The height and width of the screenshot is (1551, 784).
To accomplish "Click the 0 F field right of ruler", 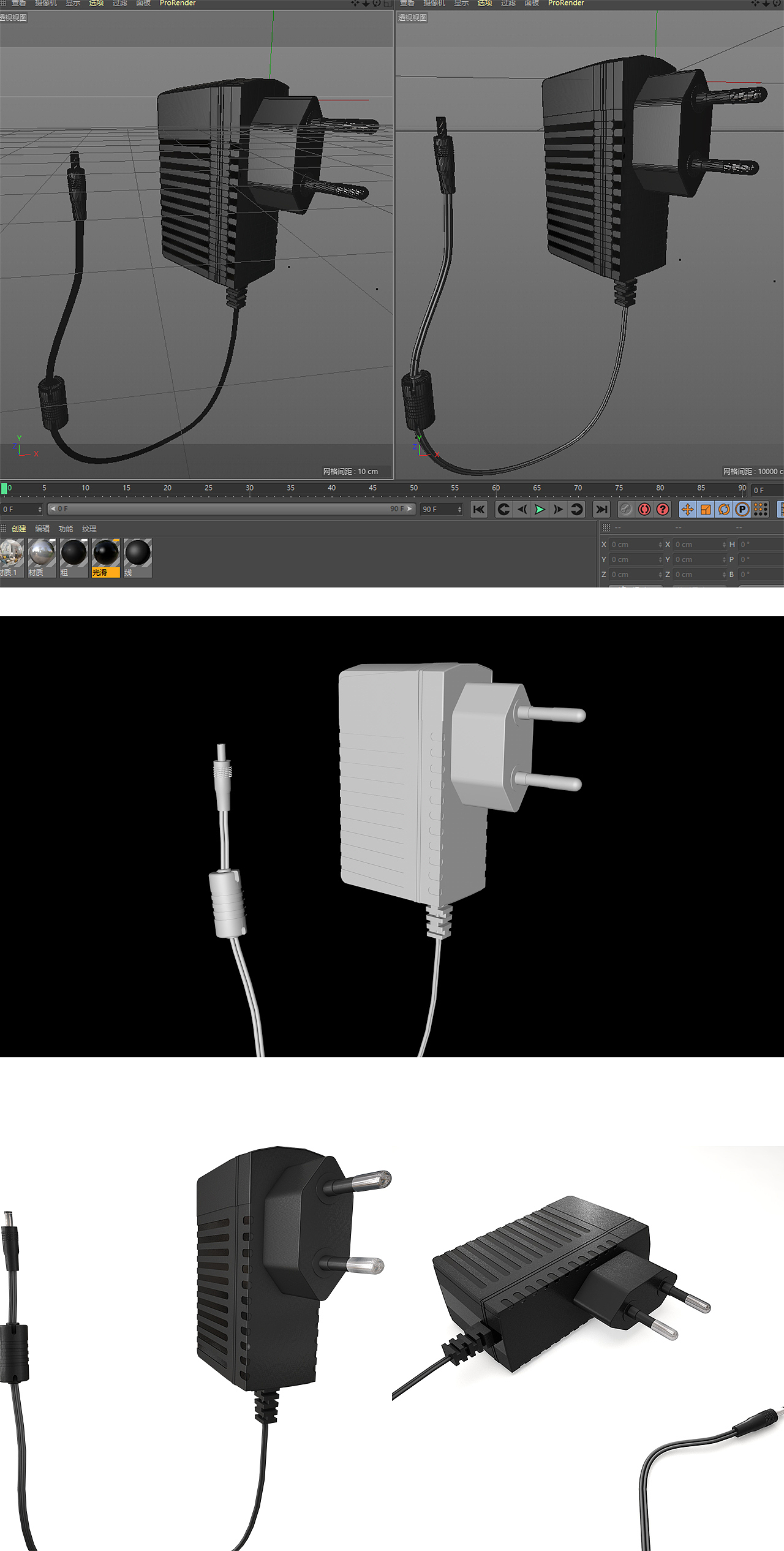I will pos(767,490).
